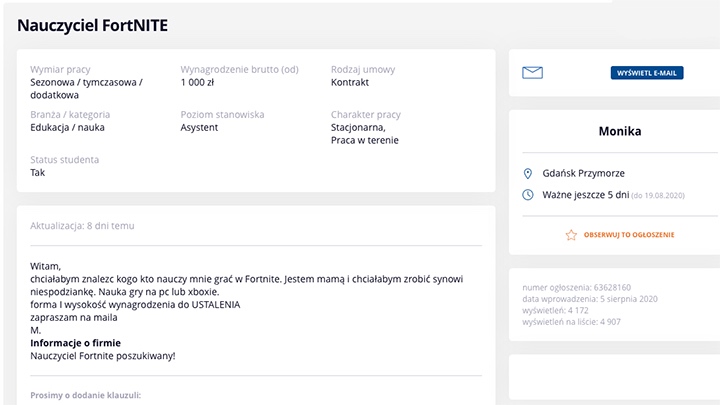Click the Kontrakt contract type value
Screen dimensions: 720x405
point(350,82)
